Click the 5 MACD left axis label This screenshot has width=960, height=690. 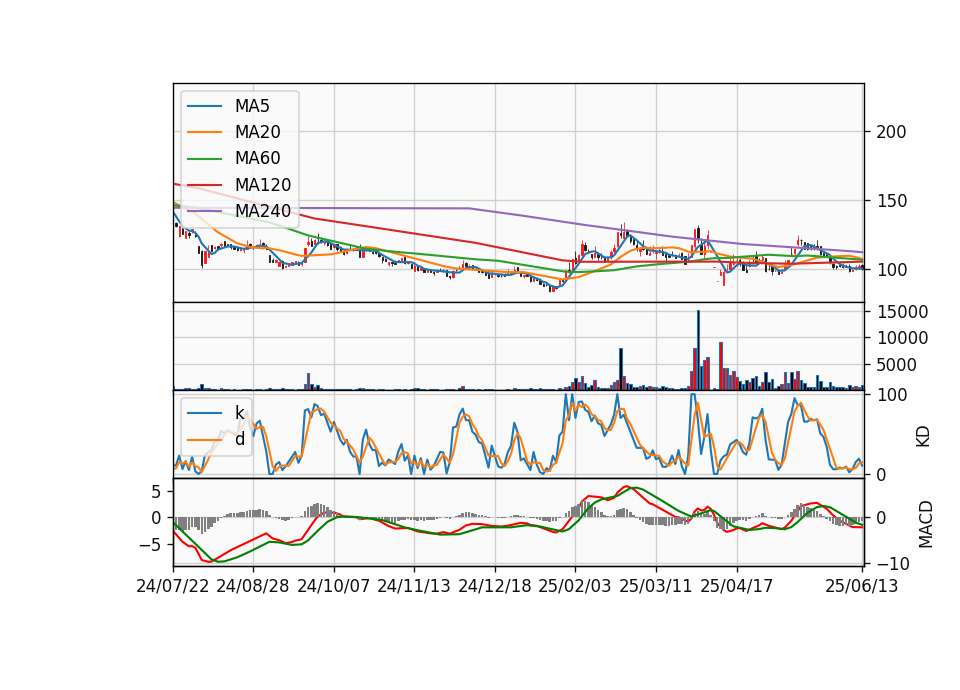[156, 492]
